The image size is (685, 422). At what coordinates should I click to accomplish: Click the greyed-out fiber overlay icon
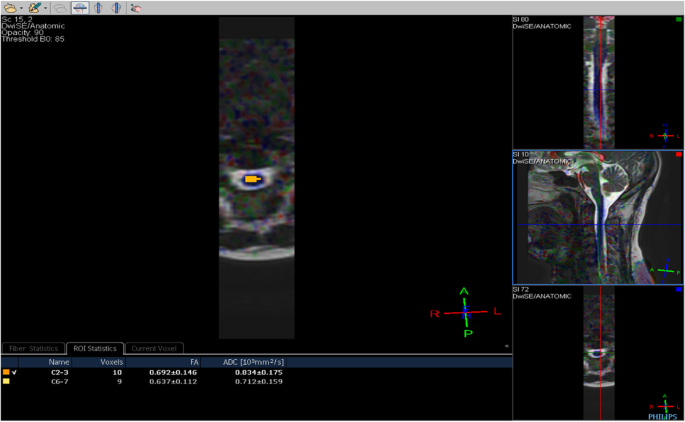60,7
